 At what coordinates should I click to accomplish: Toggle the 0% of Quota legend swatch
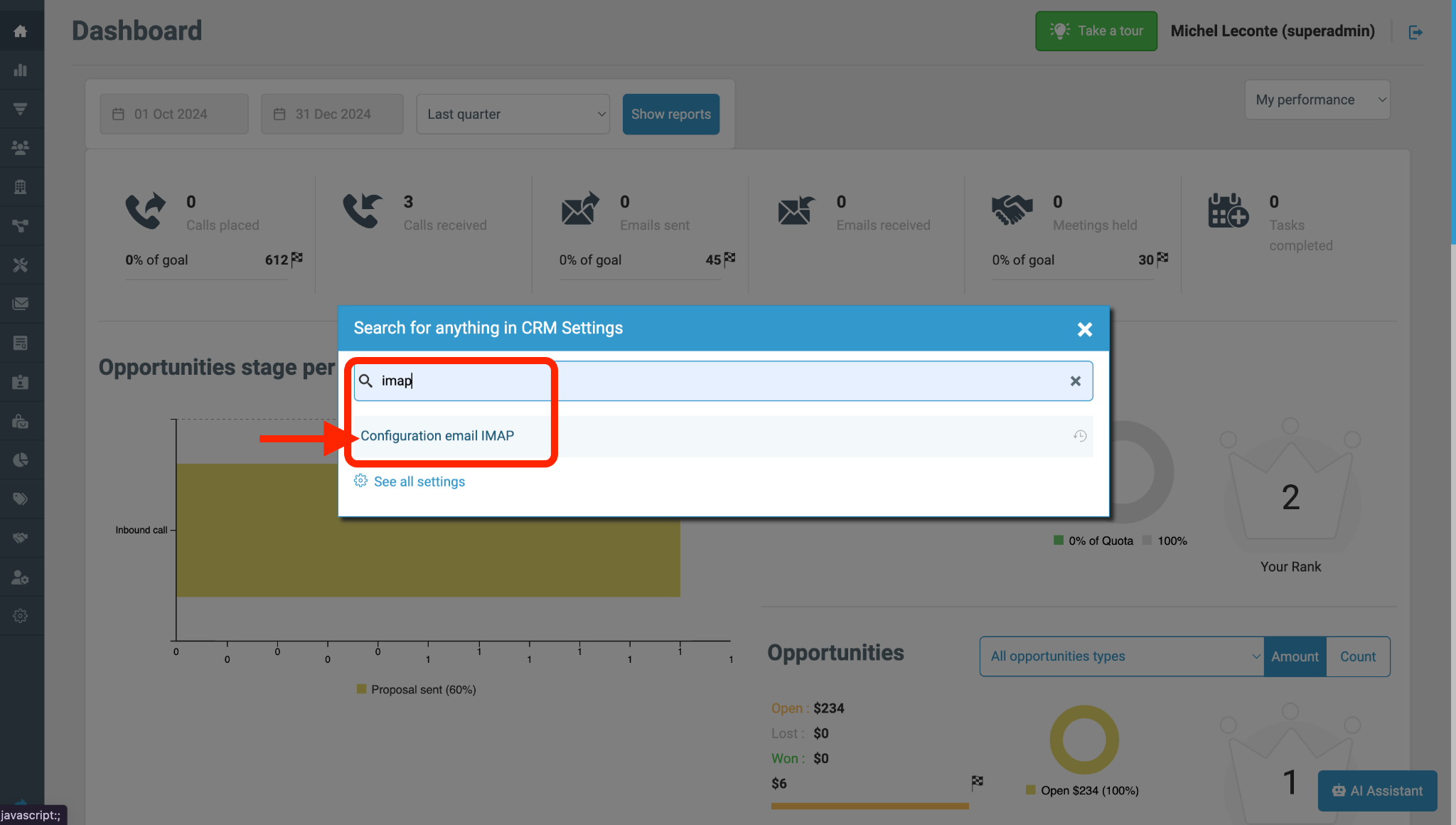pyautogui.click(x=1059, y=541)
